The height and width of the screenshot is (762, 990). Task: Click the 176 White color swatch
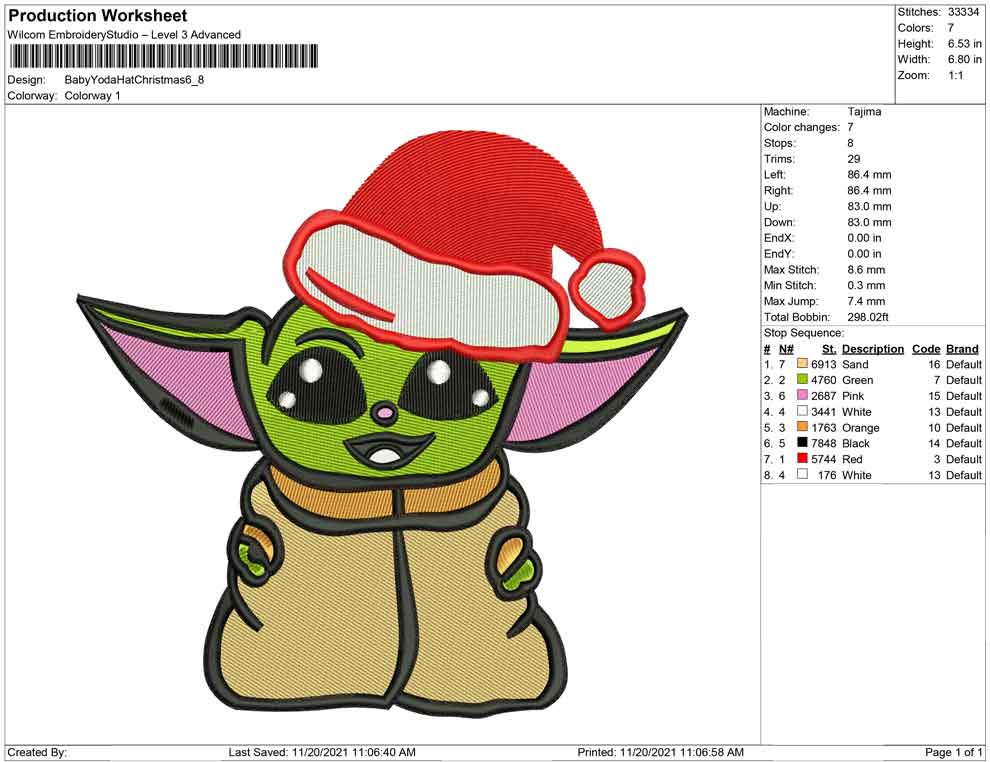(802, 474)
